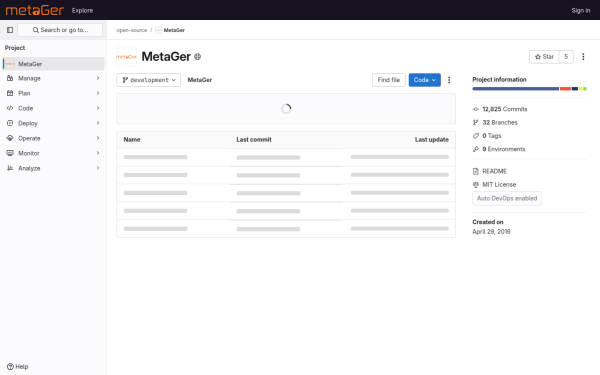Click the commits icon
Image resolution: width=600 pixels, height=375 pixels.
(476, 109)
